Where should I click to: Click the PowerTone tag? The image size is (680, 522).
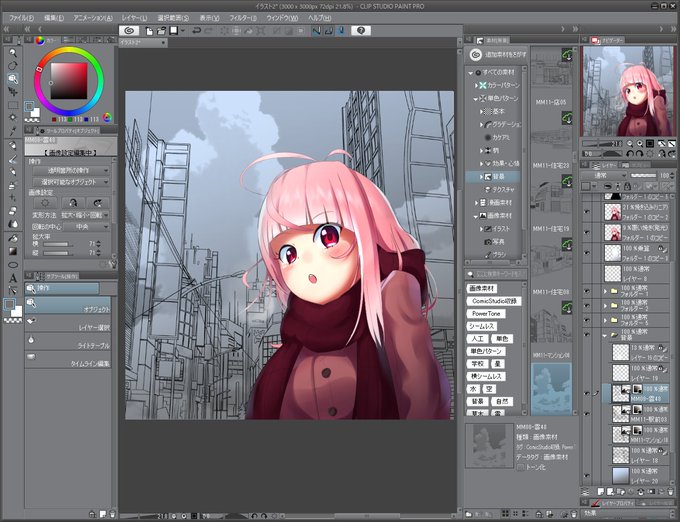click(x=486, y=313)
